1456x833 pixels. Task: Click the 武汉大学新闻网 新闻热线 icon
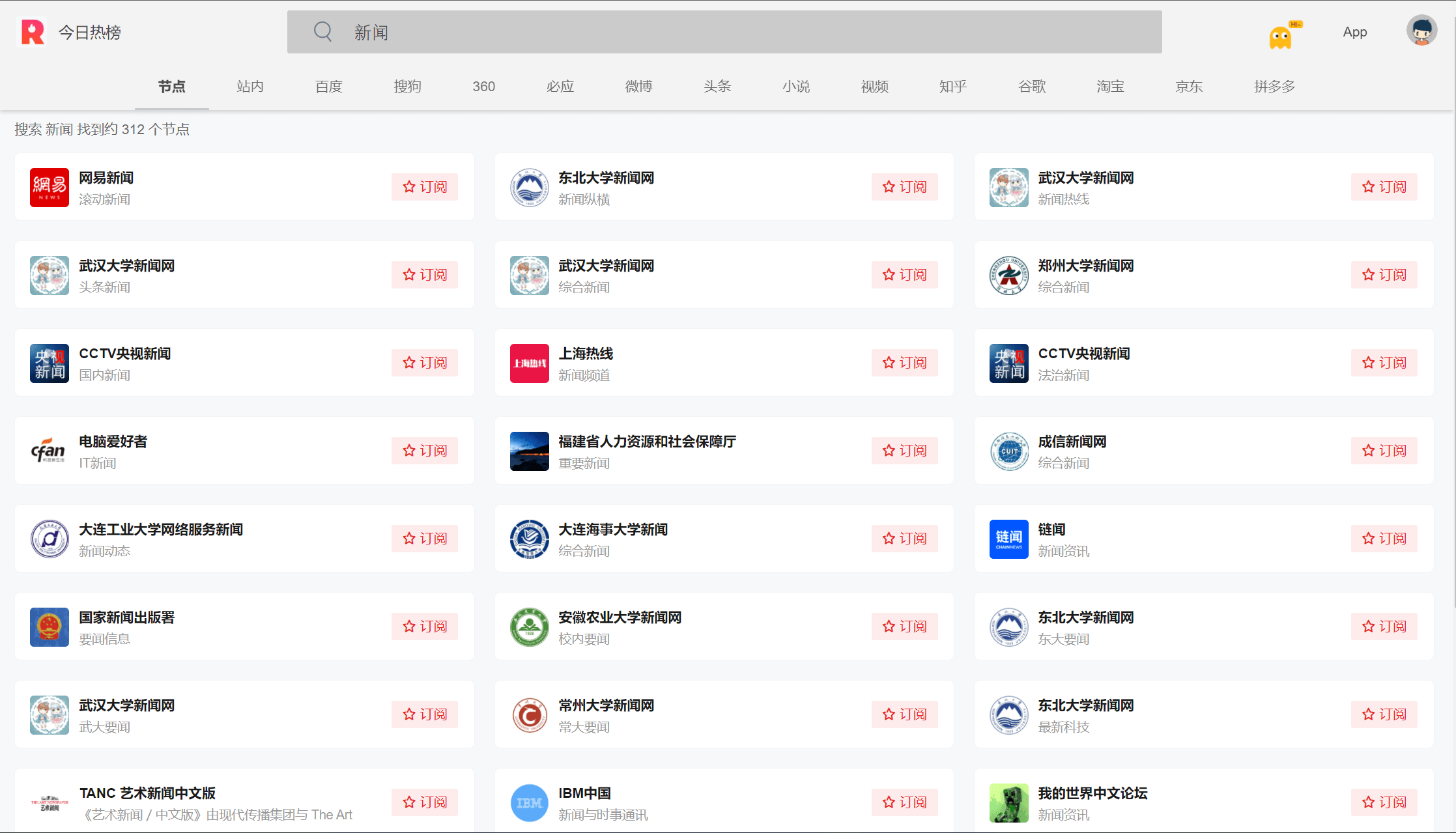[1008, 188]
